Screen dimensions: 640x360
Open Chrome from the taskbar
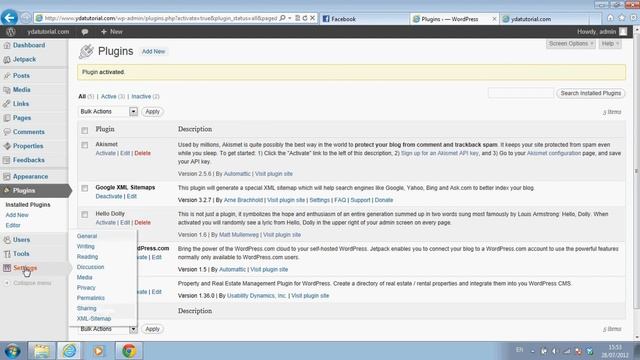pyautogui.click(x=129, y=351)
